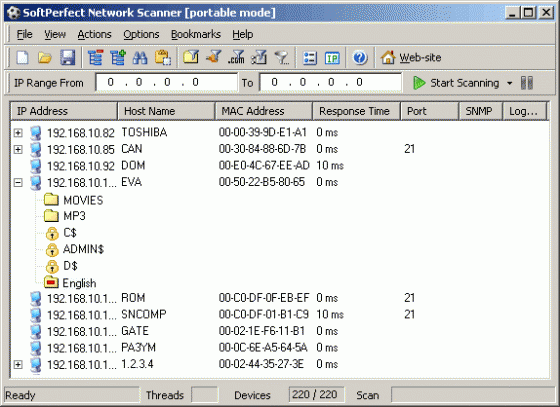Open the Options menu
560x407 pixels.
tap(141, 34)
